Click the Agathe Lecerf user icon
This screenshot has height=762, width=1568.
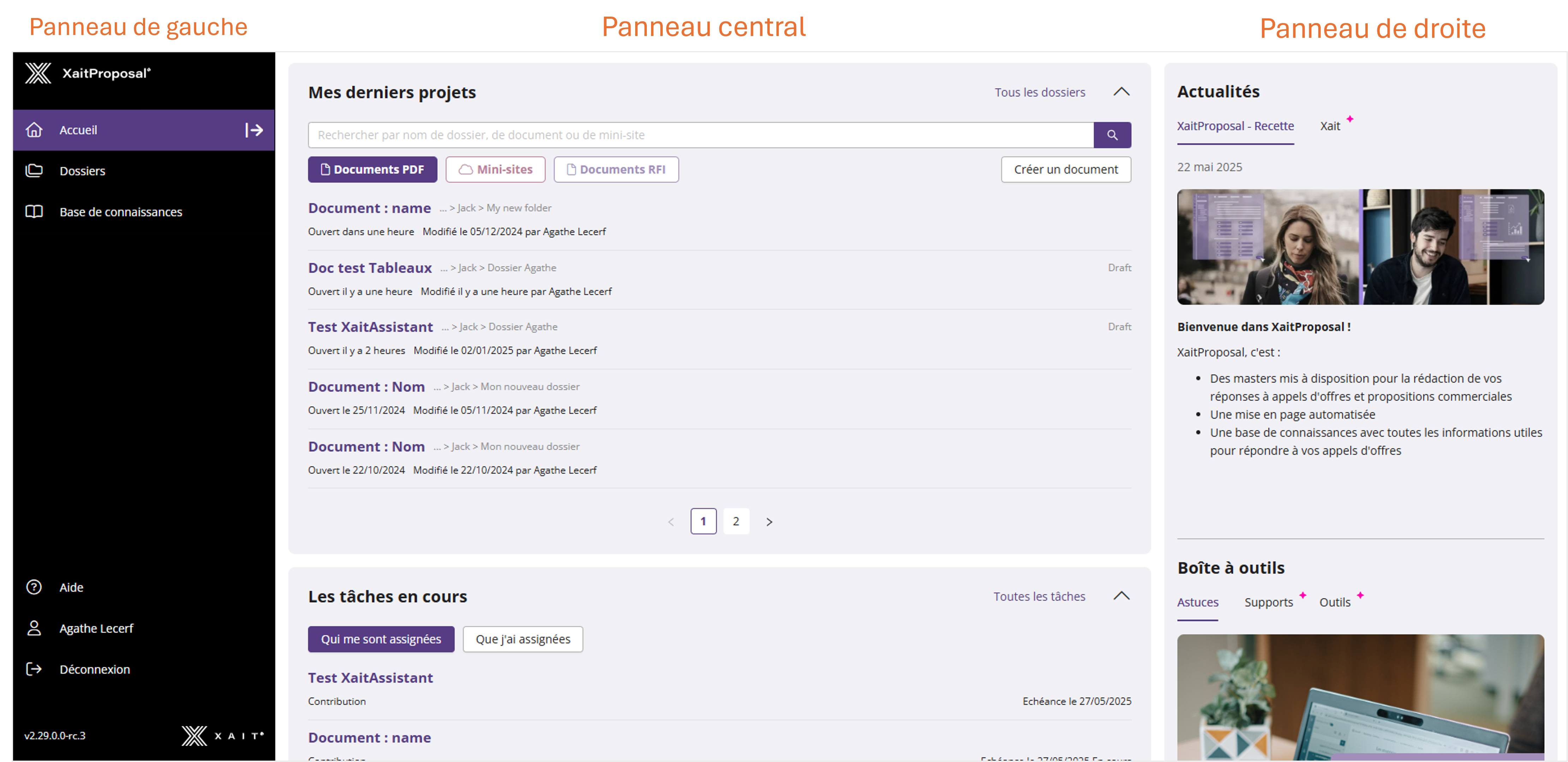pos(34,628)
